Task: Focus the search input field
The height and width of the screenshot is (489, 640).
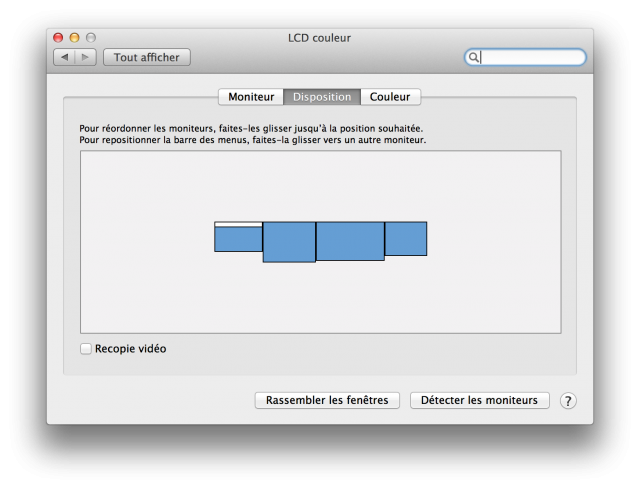Action: pos(525,57)
